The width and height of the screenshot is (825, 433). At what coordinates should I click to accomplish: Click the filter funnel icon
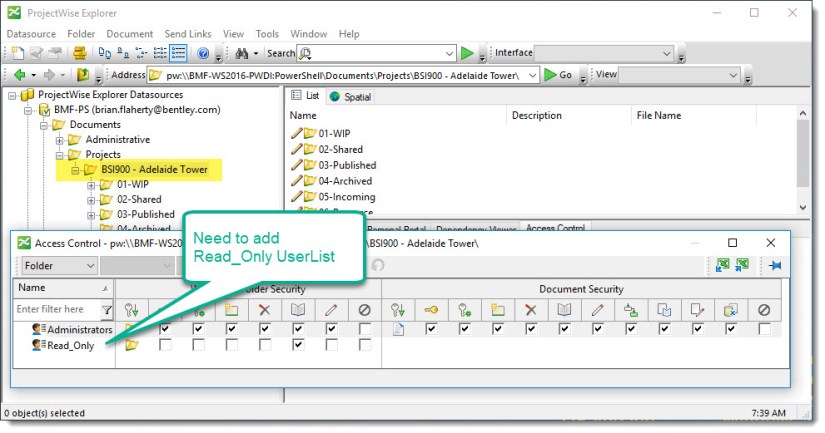(107, 310)
